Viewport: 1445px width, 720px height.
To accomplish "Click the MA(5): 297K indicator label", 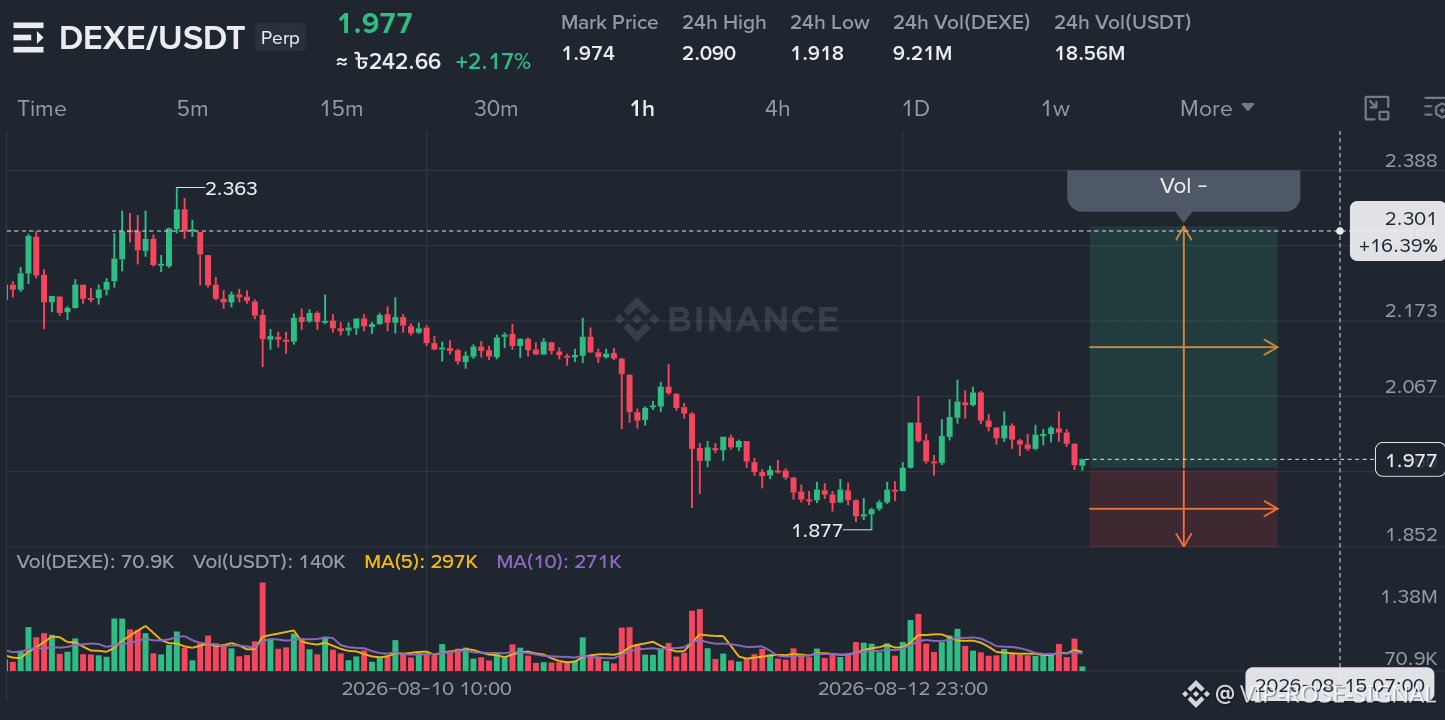I will [x=421, y=562].
